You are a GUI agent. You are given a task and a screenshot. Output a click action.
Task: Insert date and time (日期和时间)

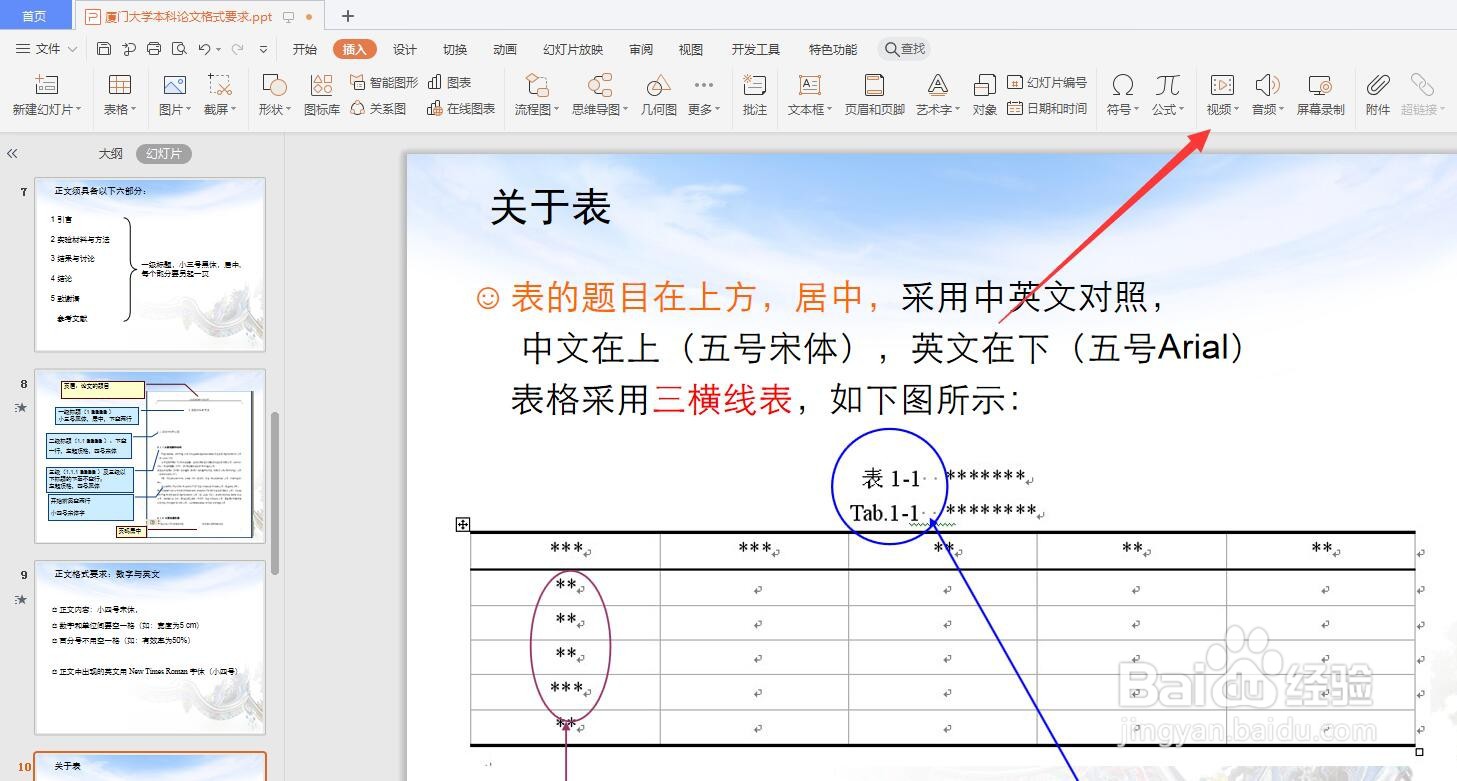1046,108
